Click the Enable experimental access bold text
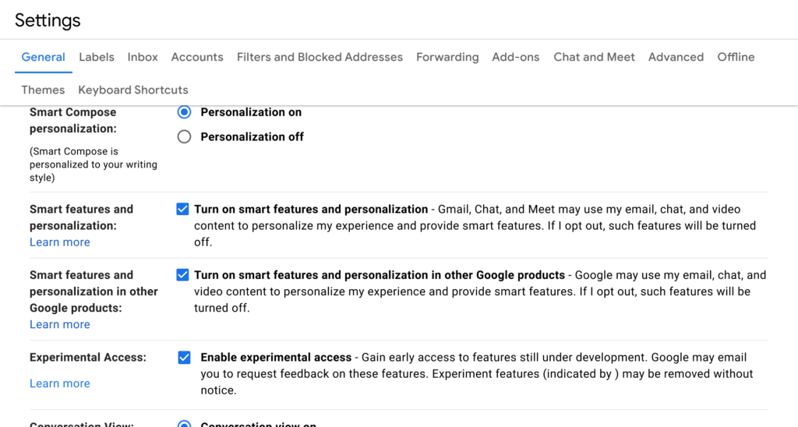Screen dimensions: 798x427 [x=276, y=357]
